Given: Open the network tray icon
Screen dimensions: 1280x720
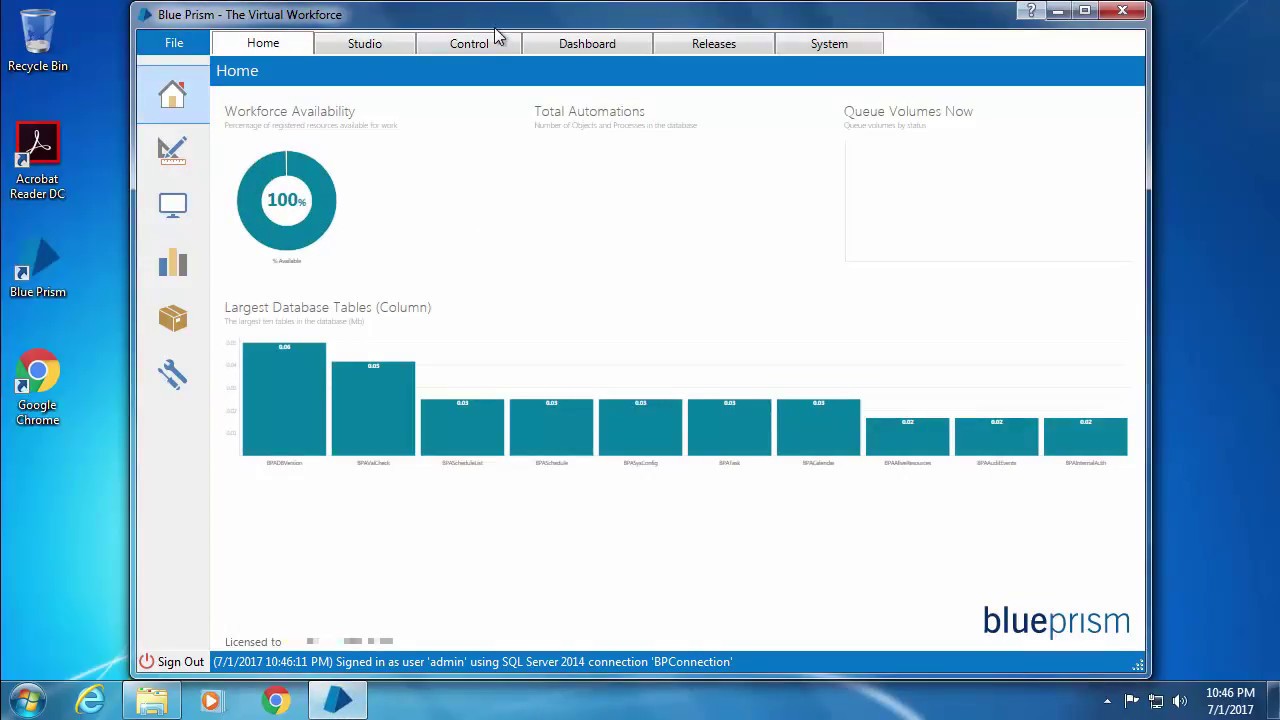Looking at the screenshot, I should tap(1155, 701).
